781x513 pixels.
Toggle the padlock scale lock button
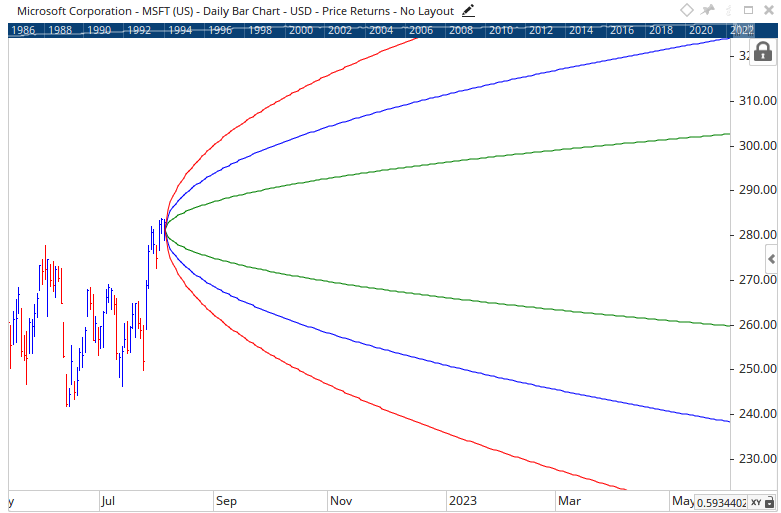[763, 52]
